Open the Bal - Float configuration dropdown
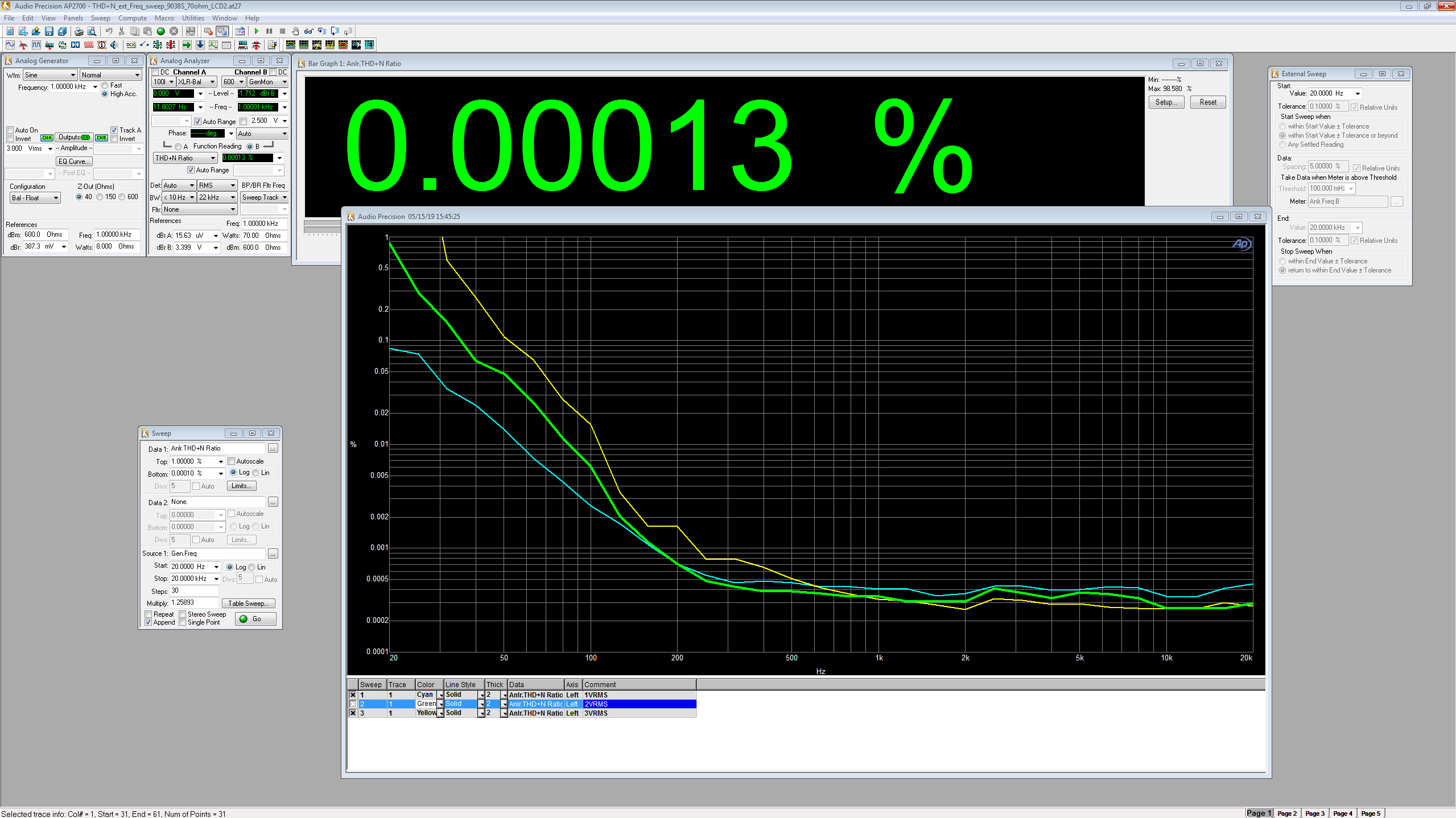 click(35, 198)
